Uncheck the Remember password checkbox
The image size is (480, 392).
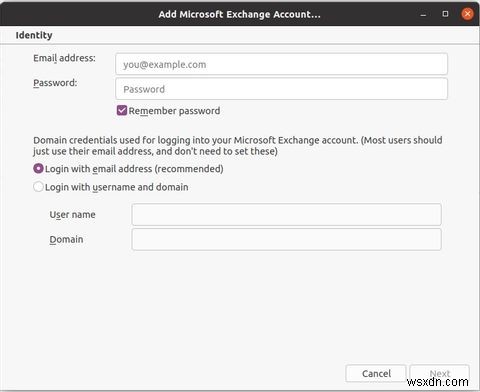[122, 111]
